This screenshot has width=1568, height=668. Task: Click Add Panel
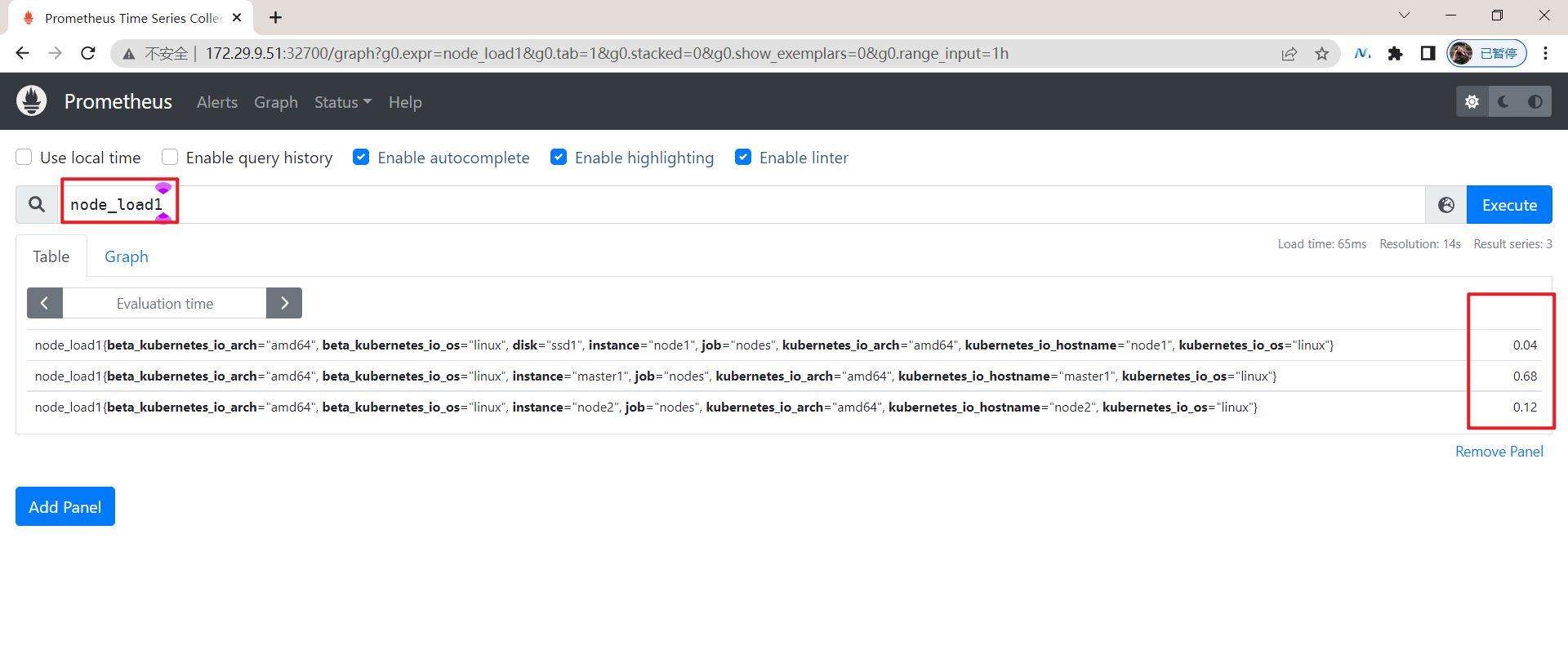(x=65, y=506)
